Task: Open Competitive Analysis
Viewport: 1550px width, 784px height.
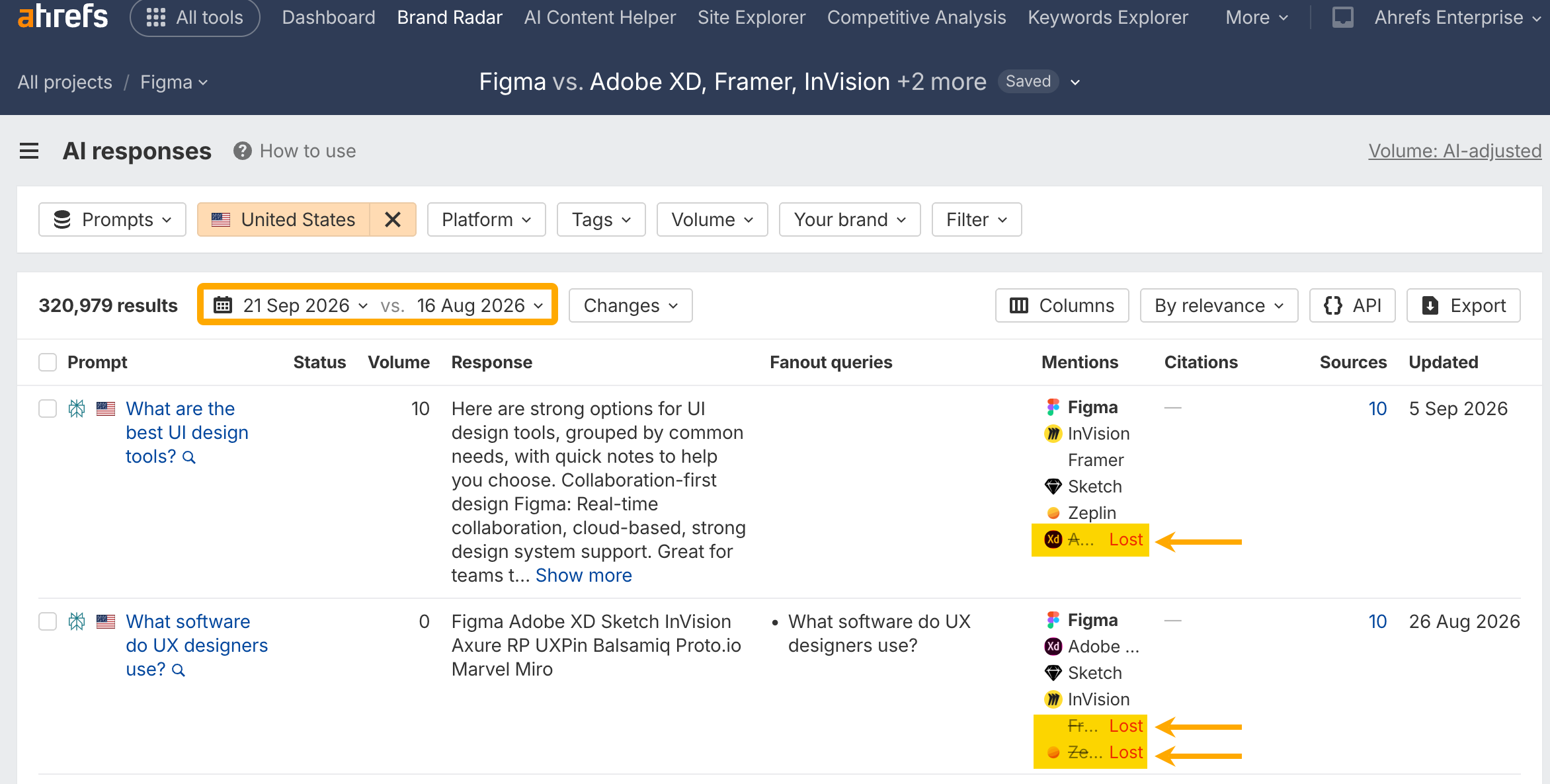Action: [917, 17]
